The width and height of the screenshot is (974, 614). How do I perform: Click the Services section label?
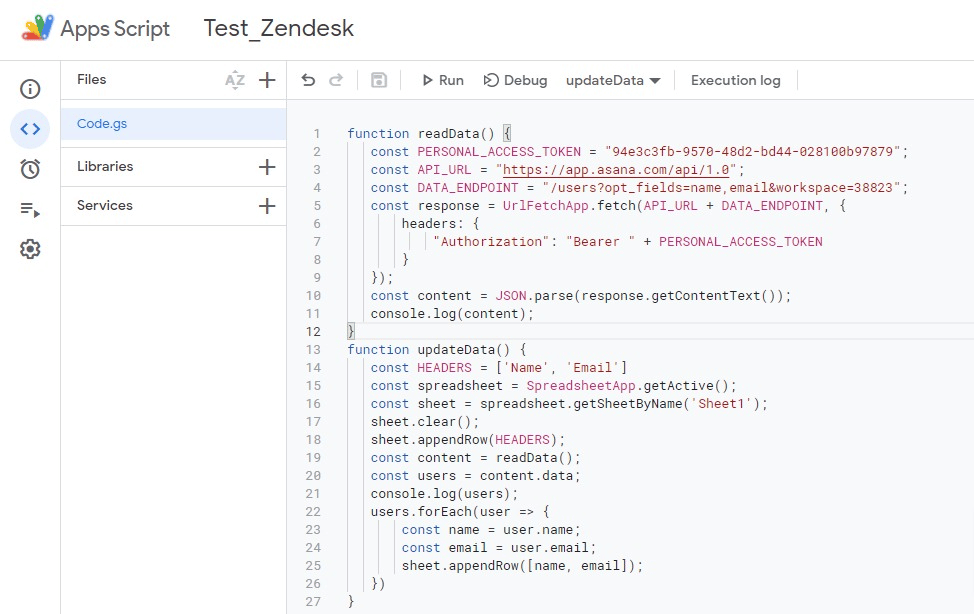tap(104, 206)
